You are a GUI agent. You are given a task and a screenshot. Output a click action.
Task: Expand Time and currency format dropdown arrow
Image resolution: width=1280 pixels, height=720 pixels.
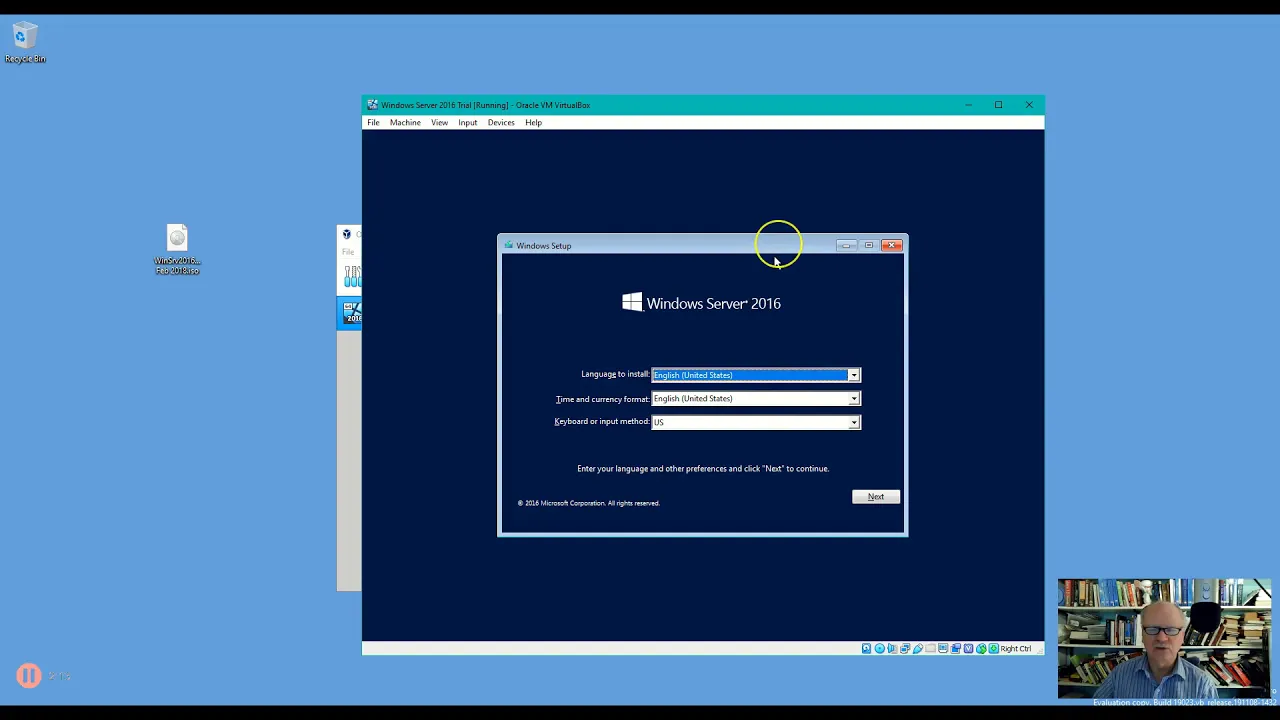[853, 399]
